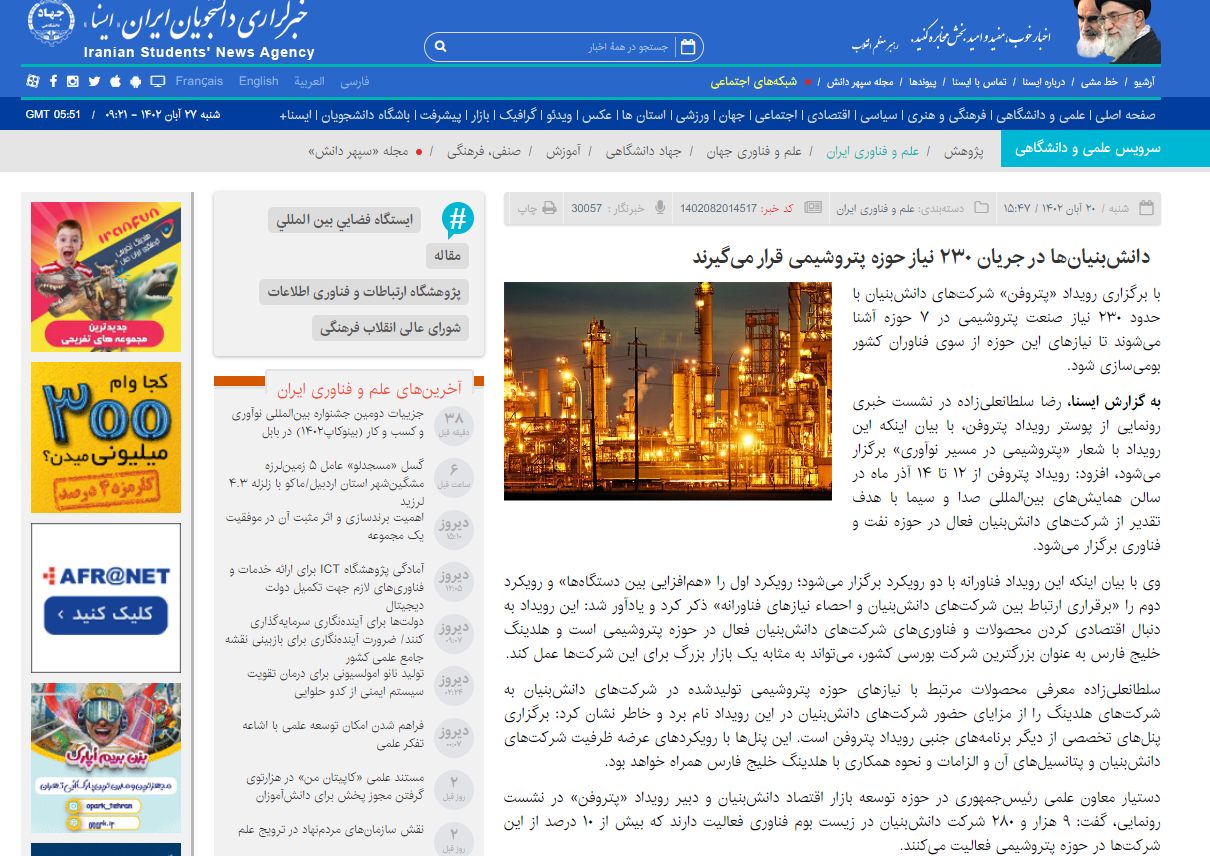Click the petrochemical plant article image
The height and width of the screenshot is (856, 1210).
(668, 391)
